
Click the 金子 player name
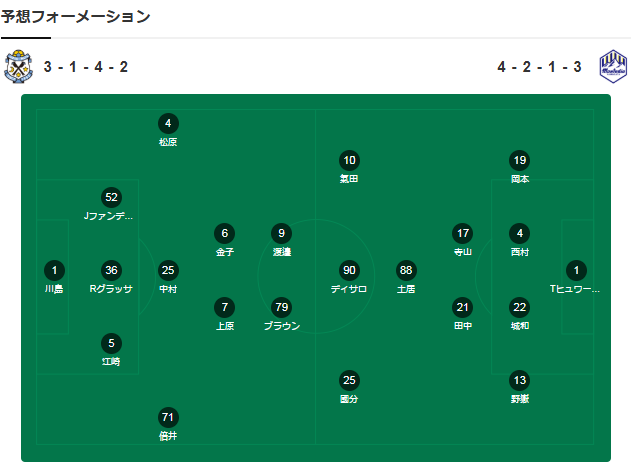(x=225, y=252)
